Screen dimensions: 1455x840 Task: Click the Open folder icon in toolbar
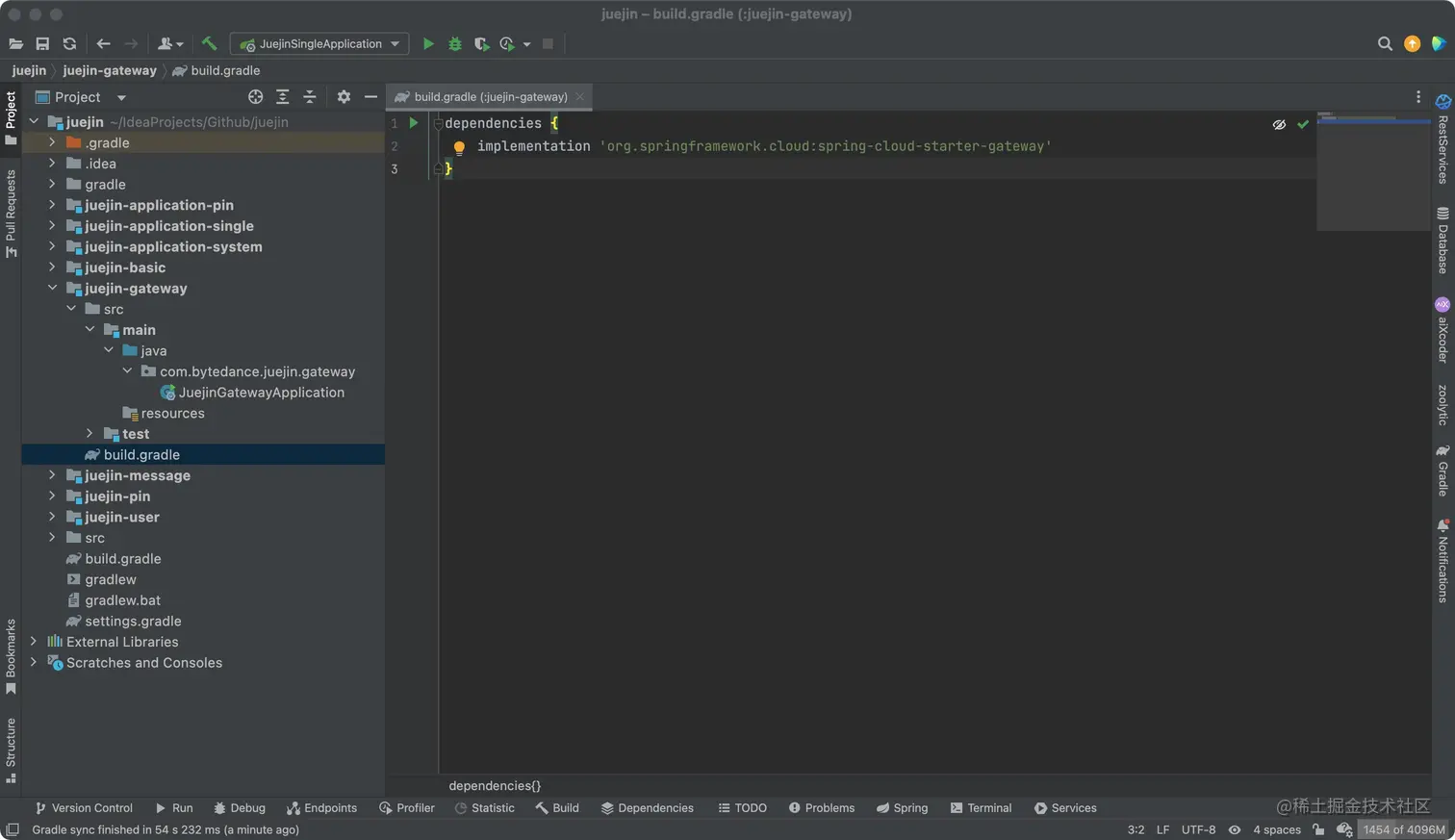click(15, 43)
